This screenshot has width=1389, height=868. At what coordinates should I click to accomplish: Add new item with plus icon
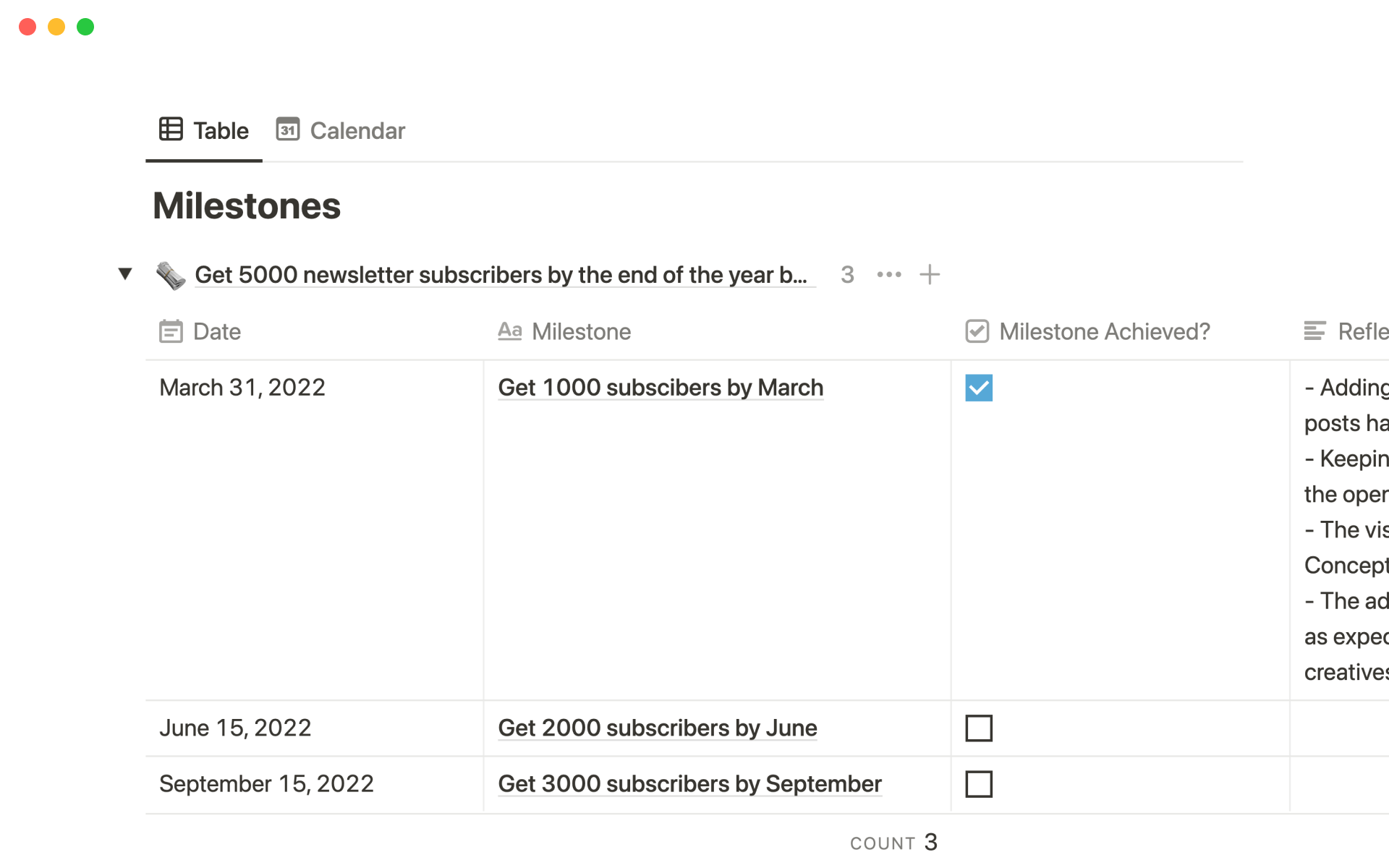[x=930, y=275]
